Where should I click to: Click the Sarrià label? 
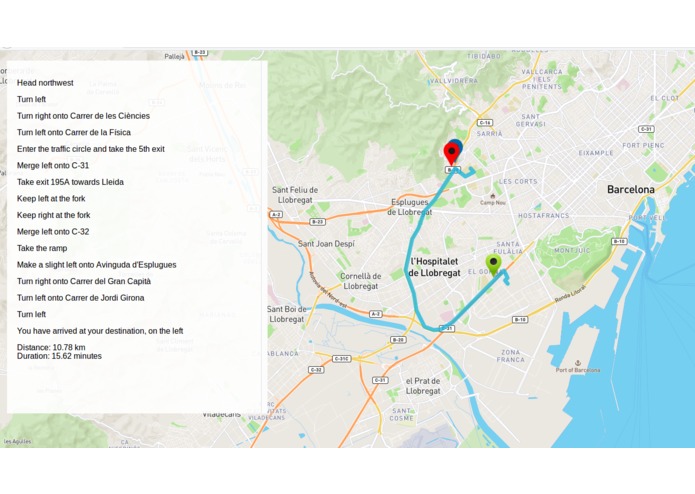pyautogui.click(x=490, y=133)
